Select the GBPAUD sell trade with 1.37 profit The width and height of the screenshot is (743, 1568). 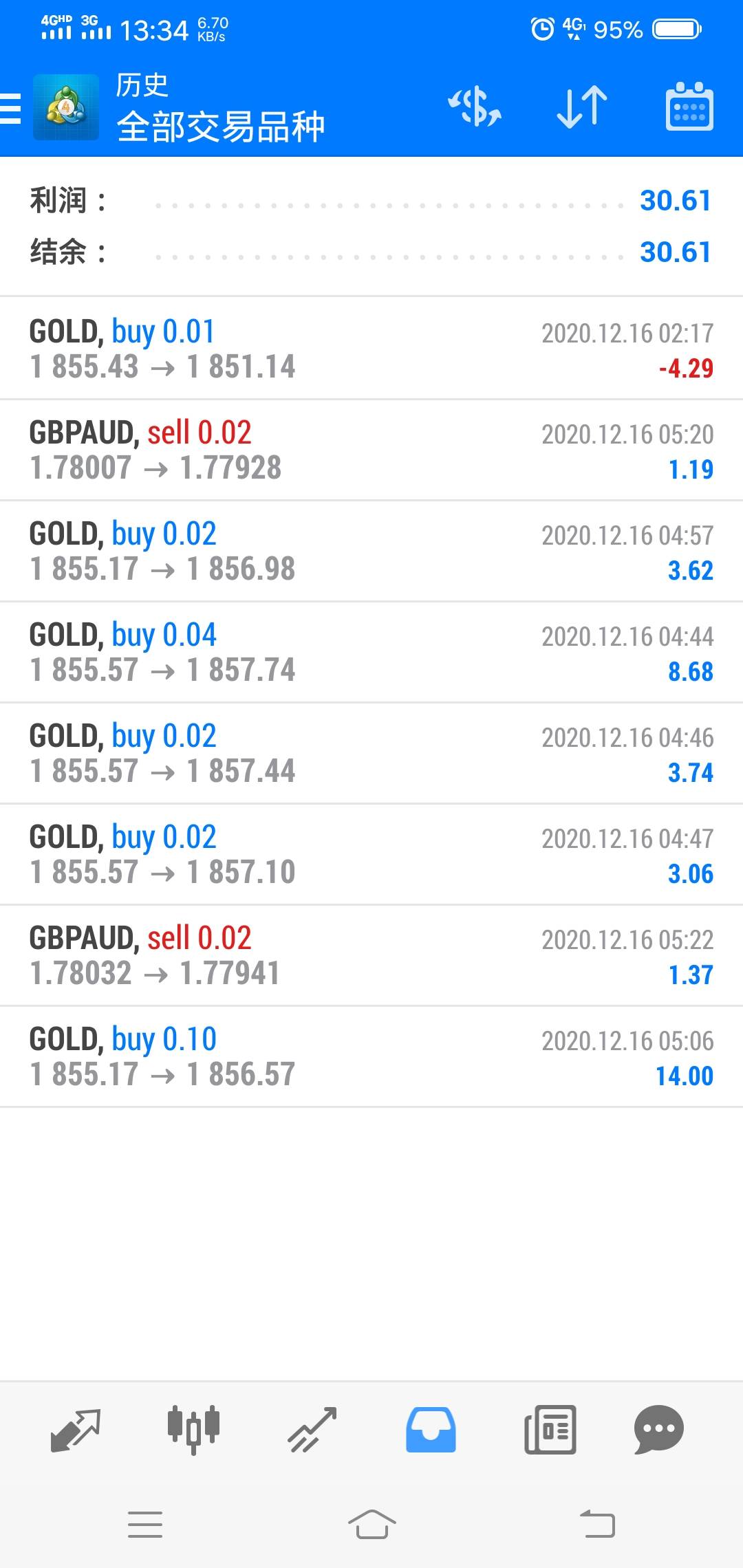pos(371,955)
